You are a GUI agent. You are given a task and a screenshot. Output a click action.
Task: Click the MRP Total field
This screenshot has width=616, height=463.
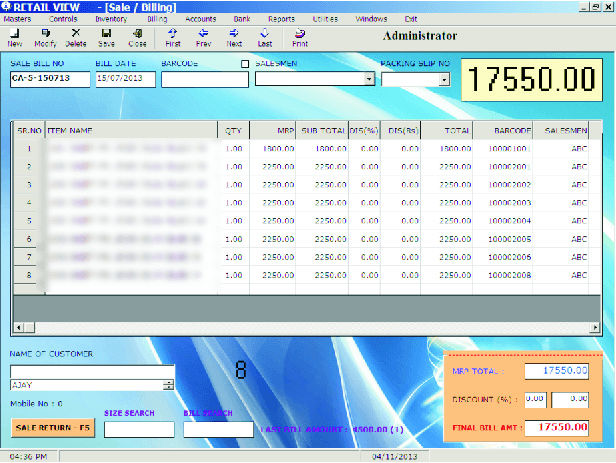pyautogui.click(x=556, y=371)
